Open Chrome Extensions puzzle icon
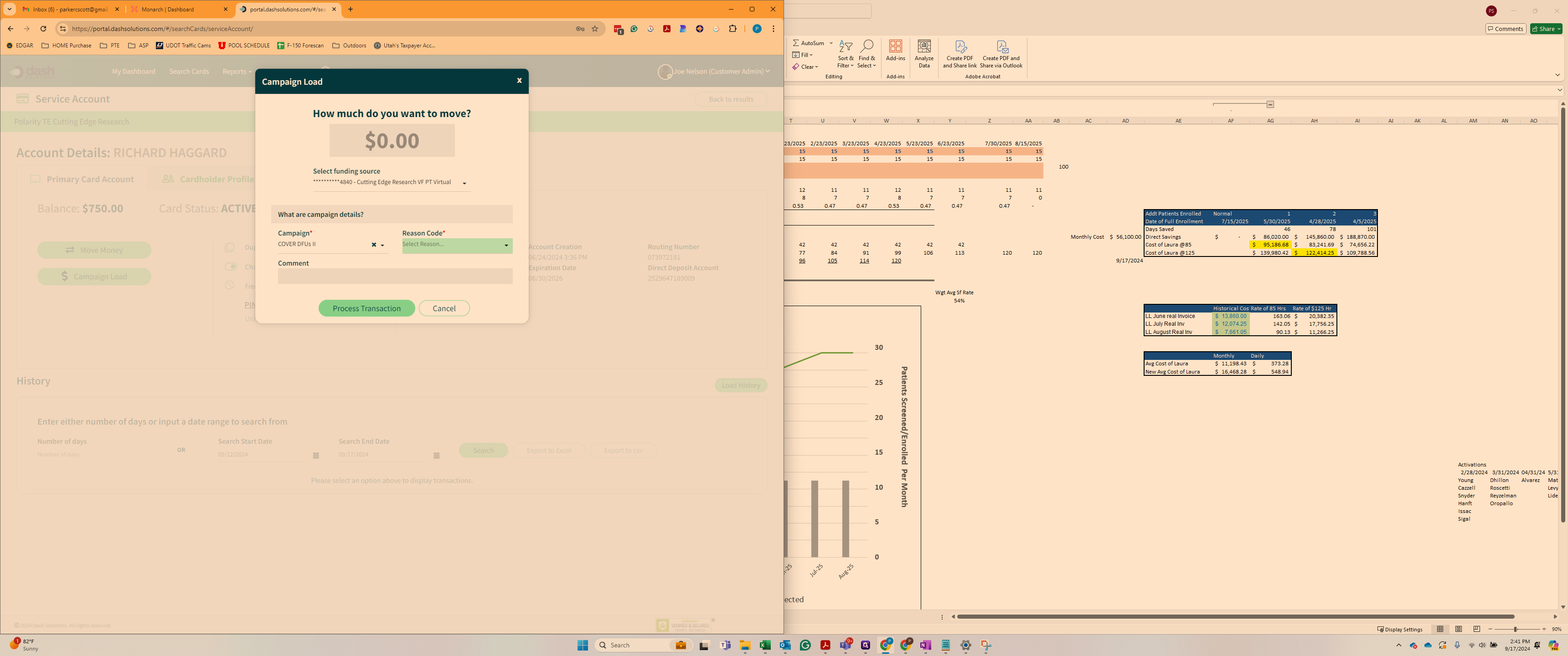This screenshot has height=656, width=1568. click(732, 29)
